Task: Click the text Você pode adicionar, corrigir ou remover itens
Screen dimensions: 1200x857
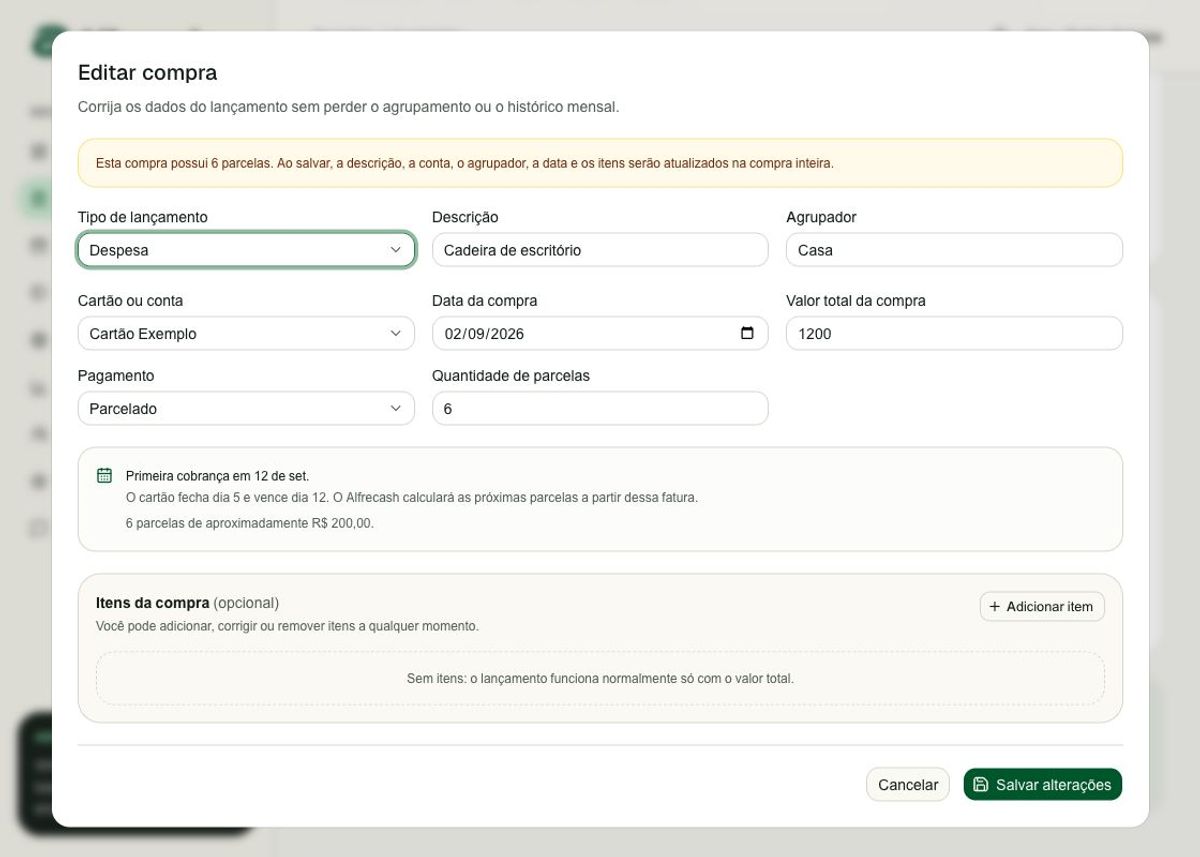Action: coord(287,626)
